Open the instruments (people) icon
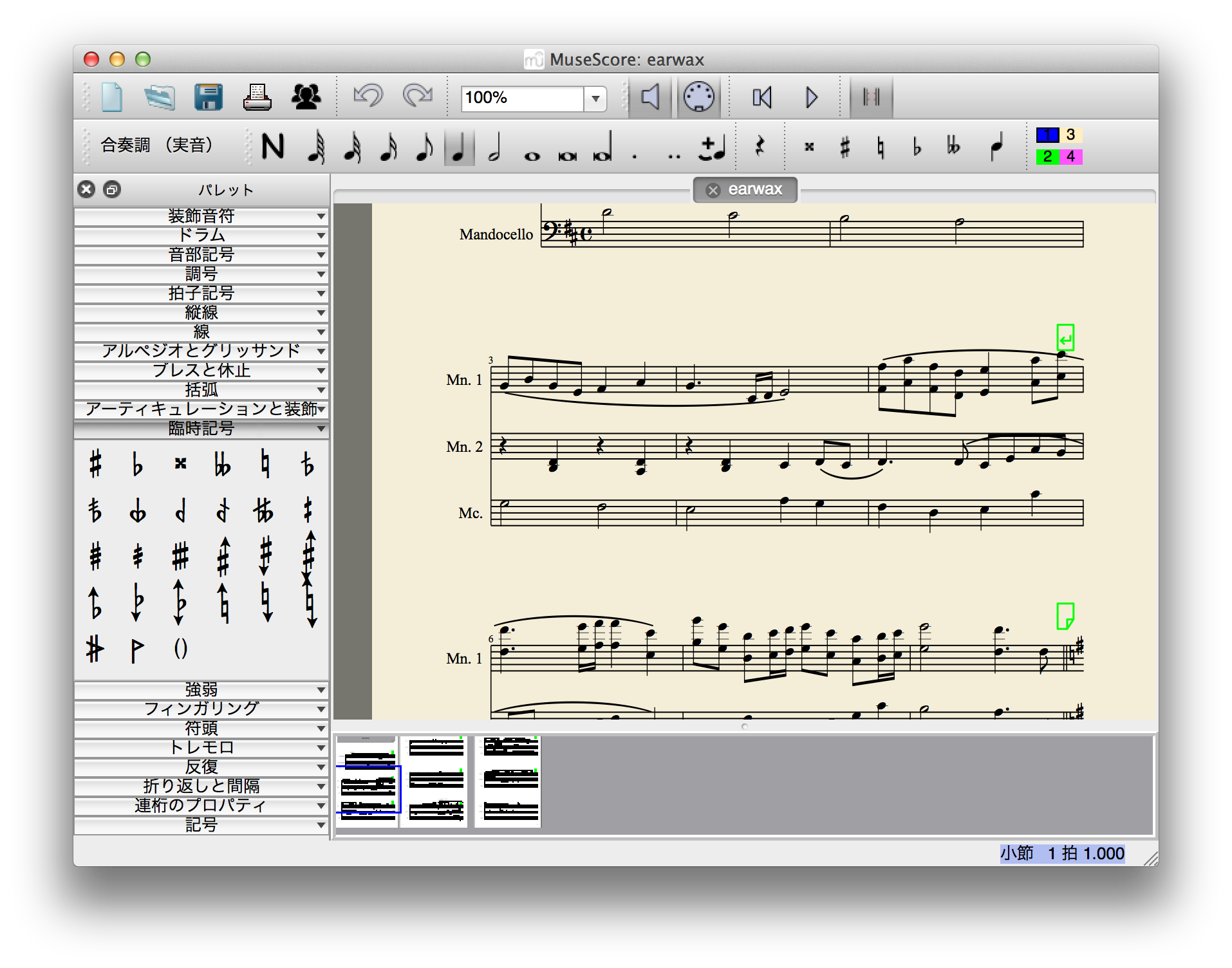 pyautogui.click(x=306, y=97)
